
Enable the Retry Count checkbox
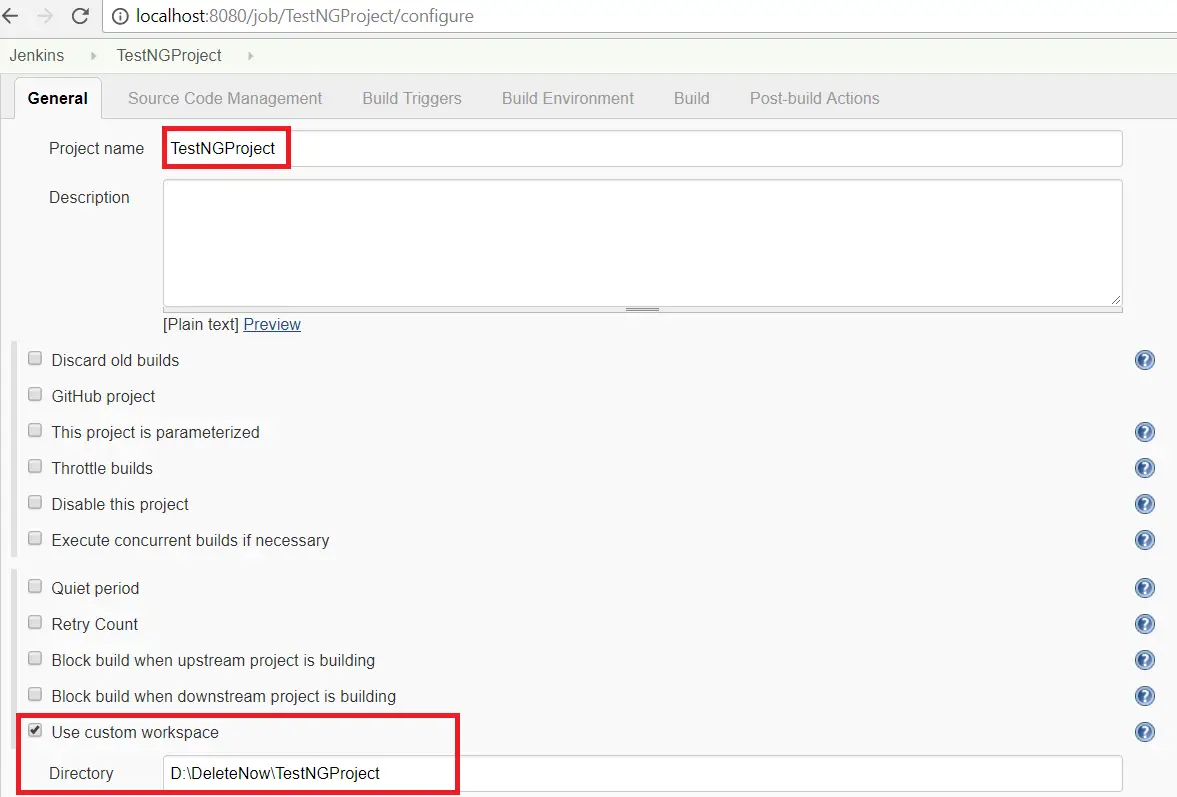(35, 623)
